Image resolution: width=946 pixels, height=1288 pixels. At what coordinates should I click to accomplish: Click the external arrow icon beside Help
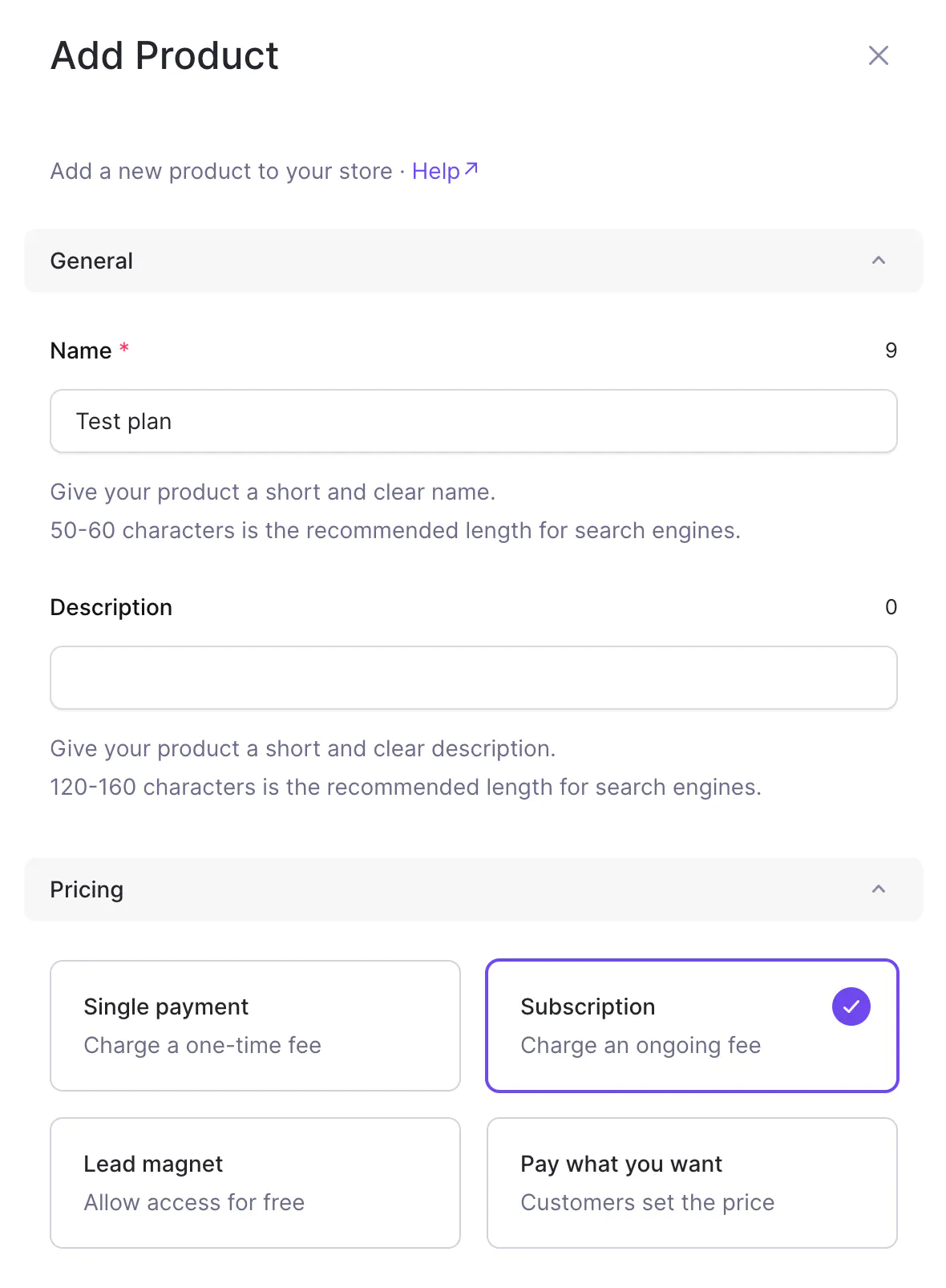(471, 168)
